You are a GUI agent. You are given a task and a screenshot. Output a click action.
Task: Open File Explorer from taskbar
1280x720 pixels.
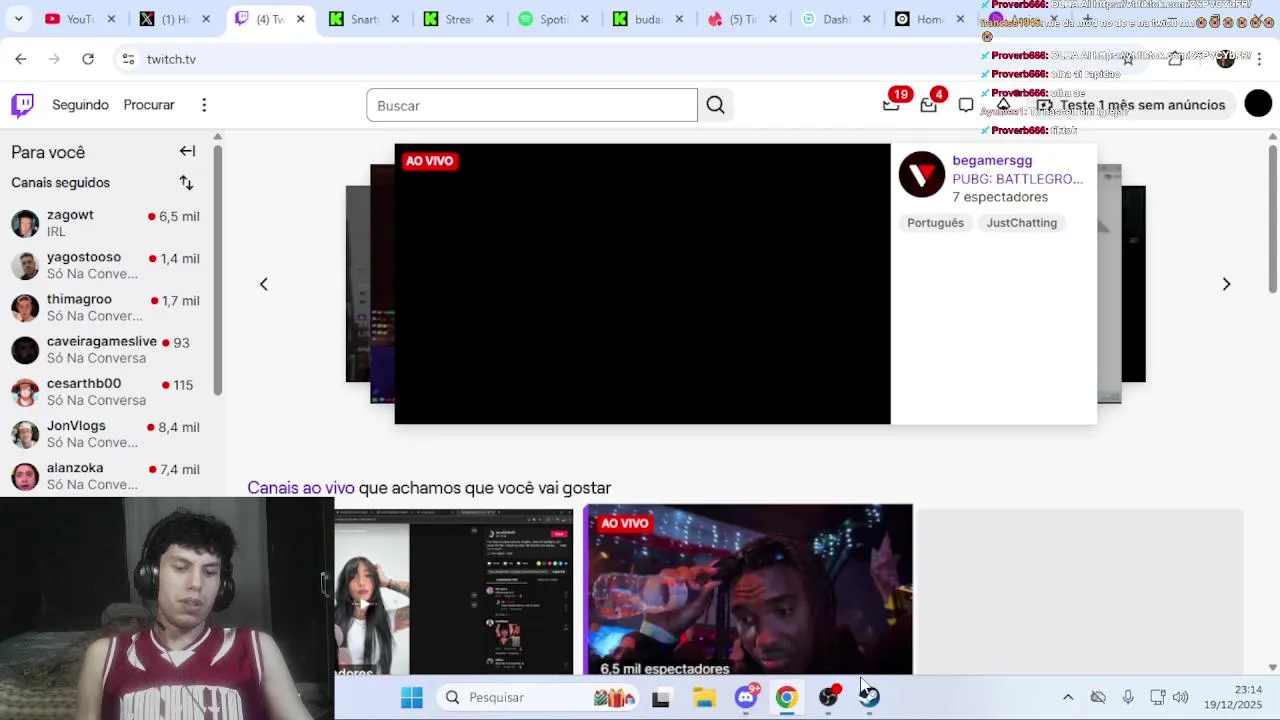(x=704, y=697)
